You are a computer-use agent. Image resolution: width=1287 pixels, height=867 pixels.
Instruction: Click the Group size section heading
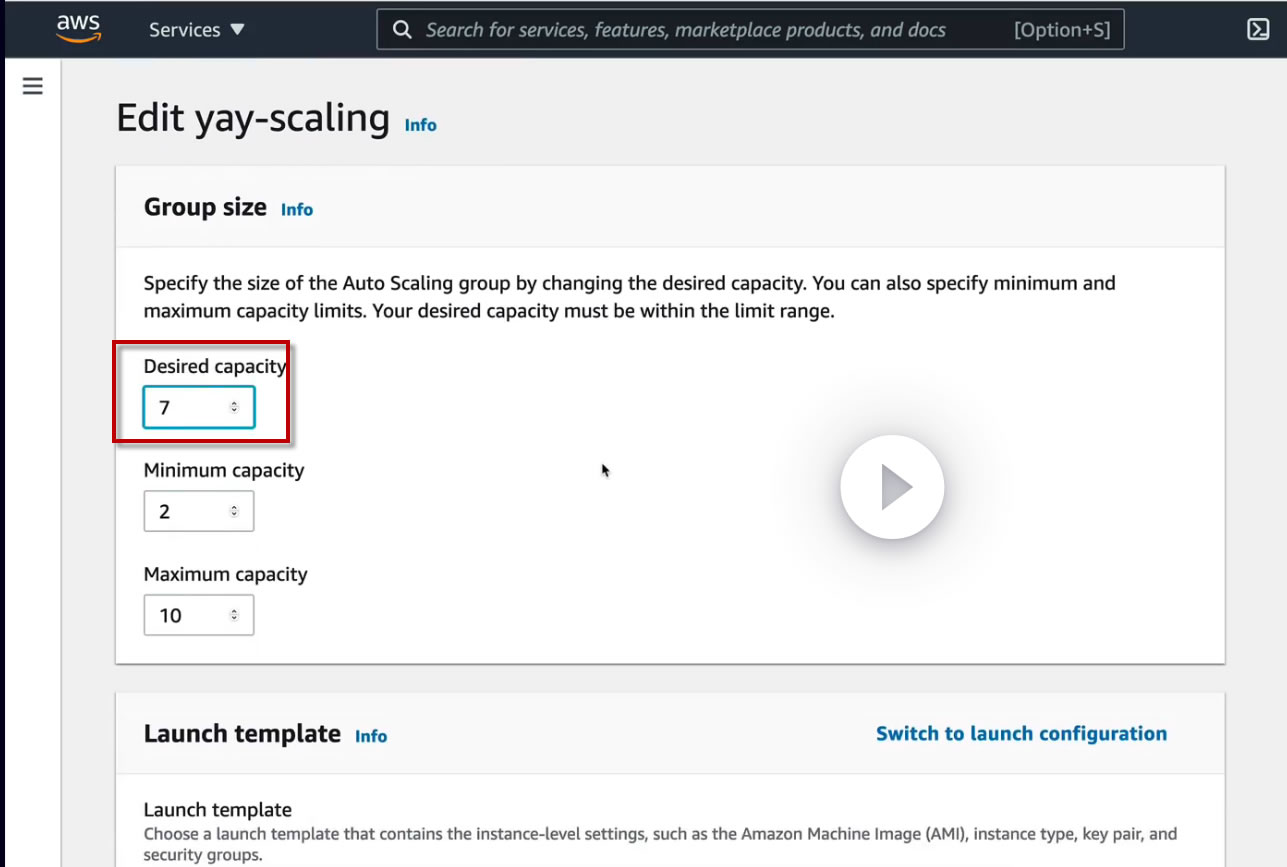coord(205,207)
